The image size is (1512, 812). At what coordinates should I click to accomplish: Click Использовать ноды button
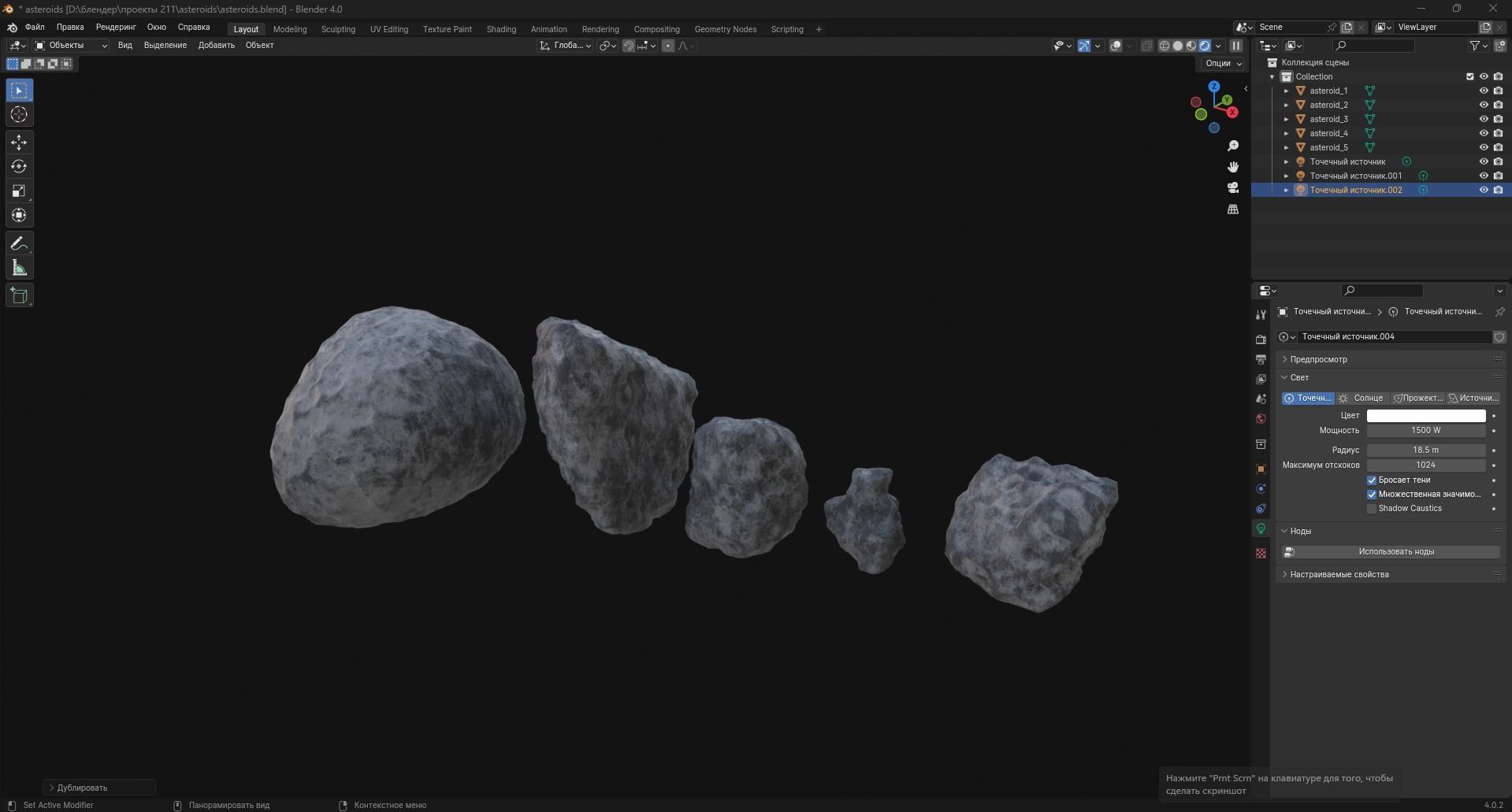click(x=1391, y=552)
